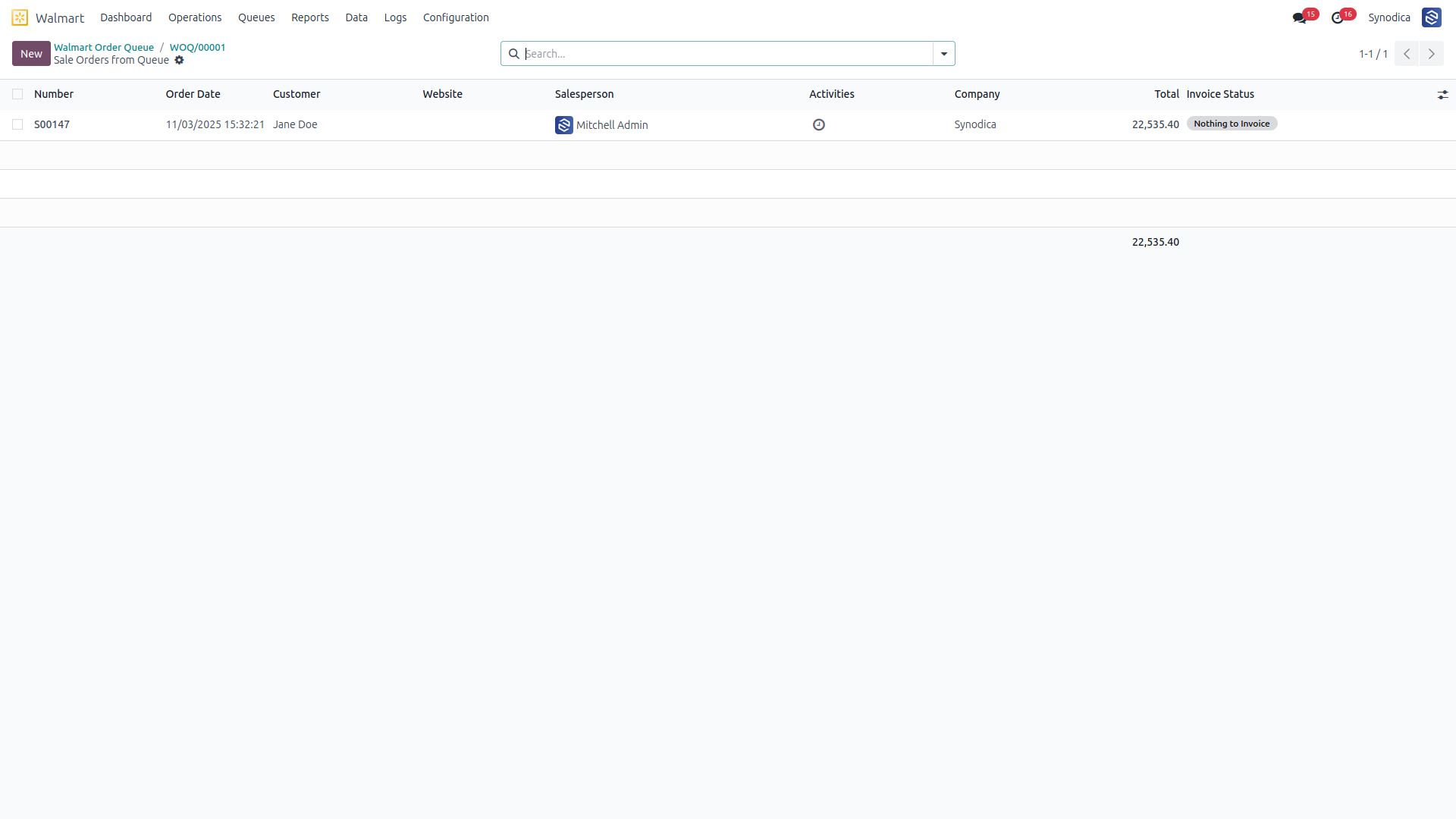Sort by the Company column header
The width and height of the screenshot is (1456, 819).
pyautogui.click(x=977, y=94)
